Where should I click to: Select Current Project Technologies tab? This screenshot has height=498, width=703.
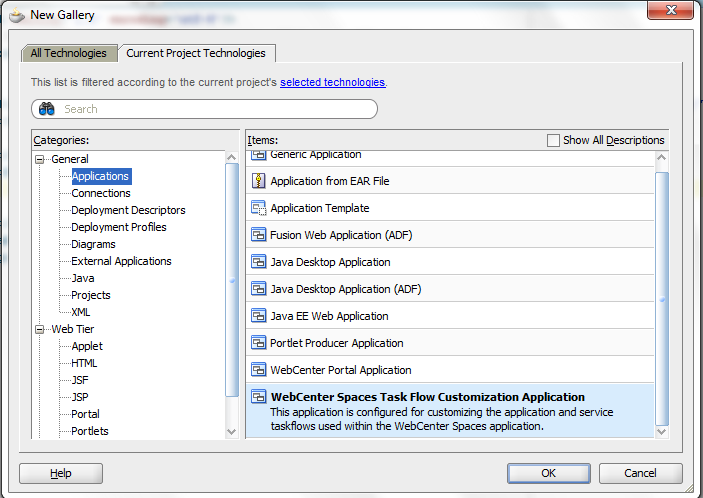pos(196,53)
